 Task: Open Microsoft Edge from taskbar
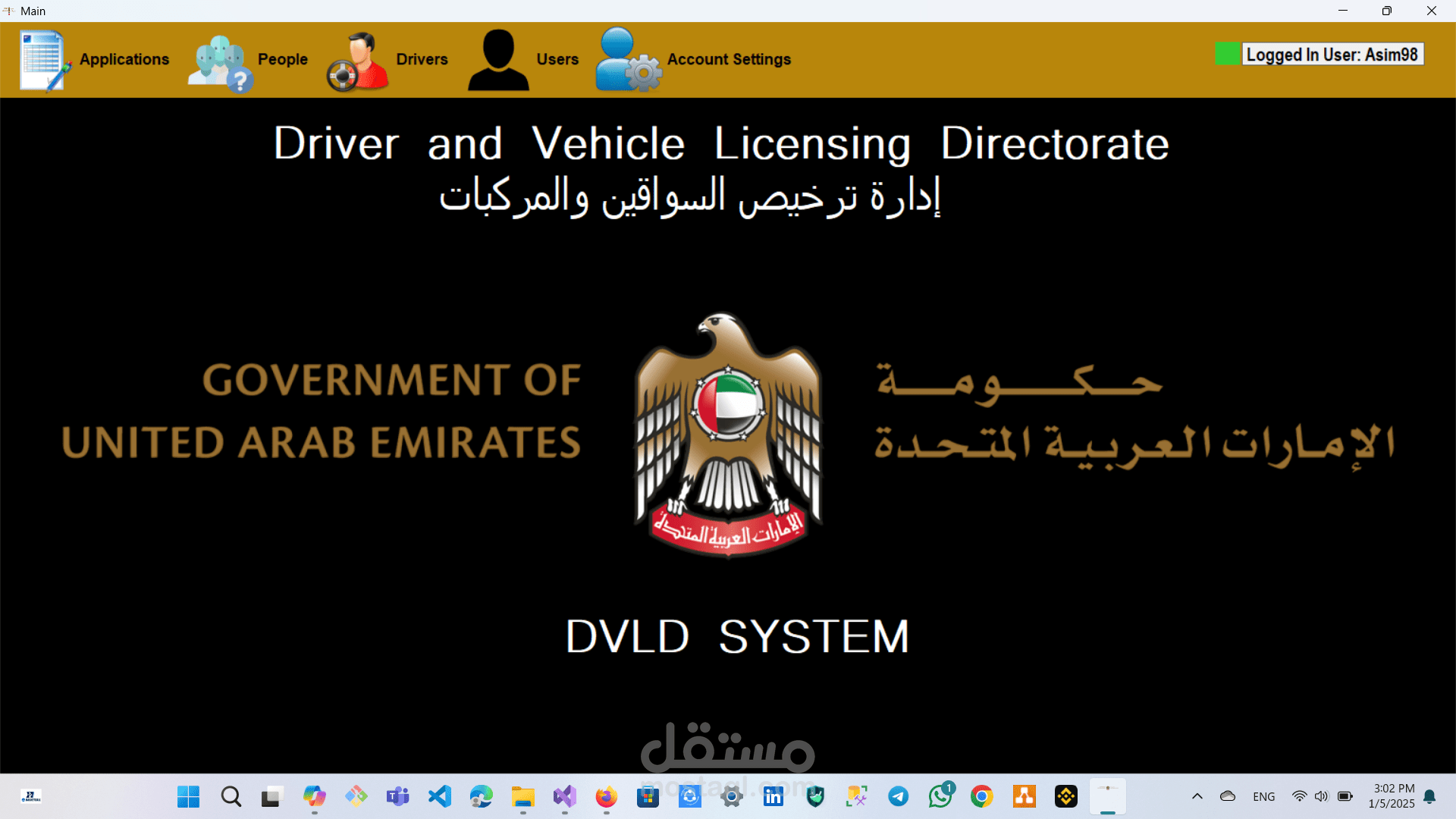pyautogui.click(x=481, y=797)
